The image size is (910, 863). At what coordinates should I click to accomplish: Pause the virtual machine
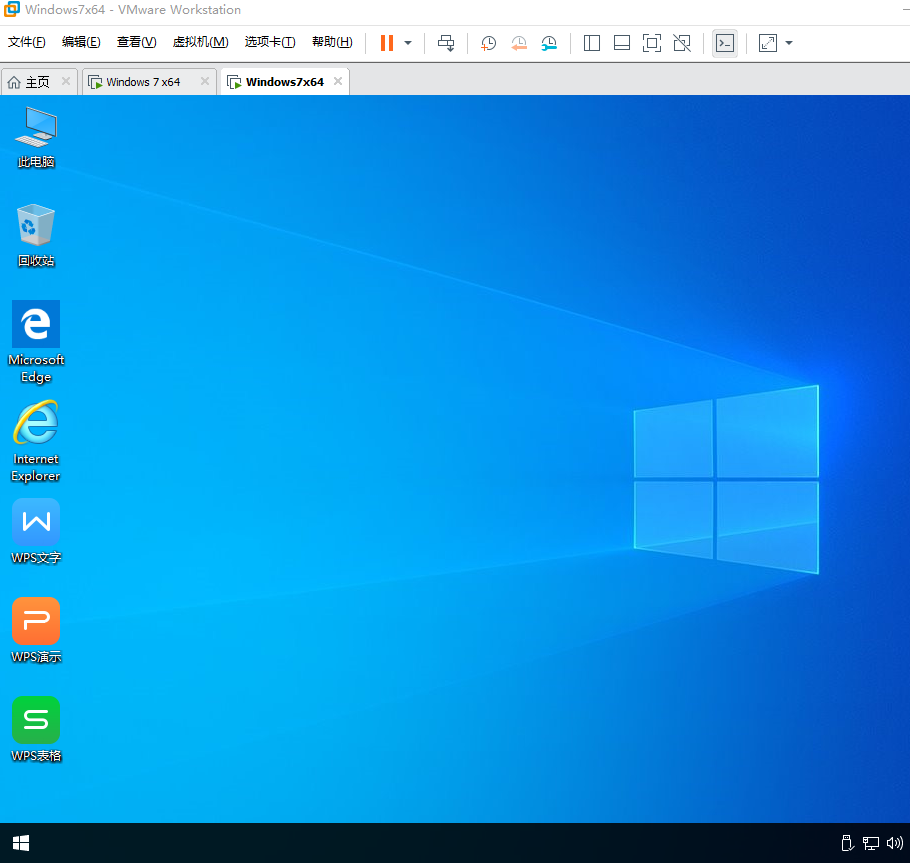(387, 43)
